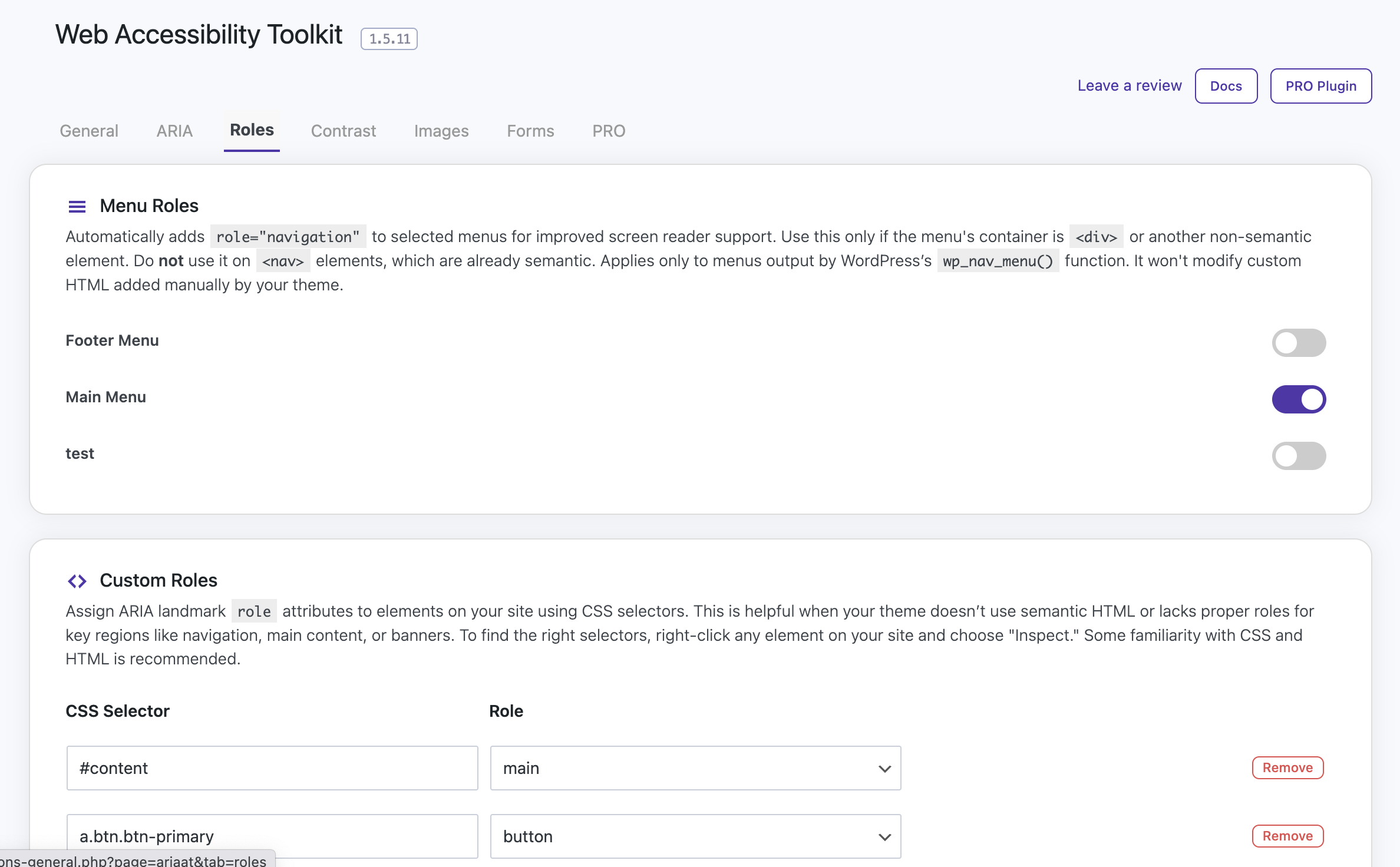Image resolution: width=1400 pixels, height=867 pixels.
Task: Remove the a.btn.btn-primary row
Action: [1287, 836]
